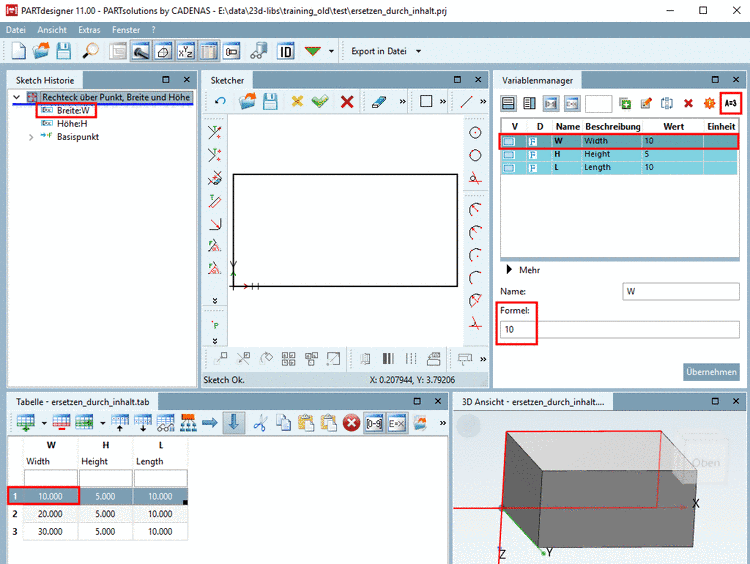Click the New file icon in main toolbar
Screen dimensions: 750x564
tap(18, 51)
